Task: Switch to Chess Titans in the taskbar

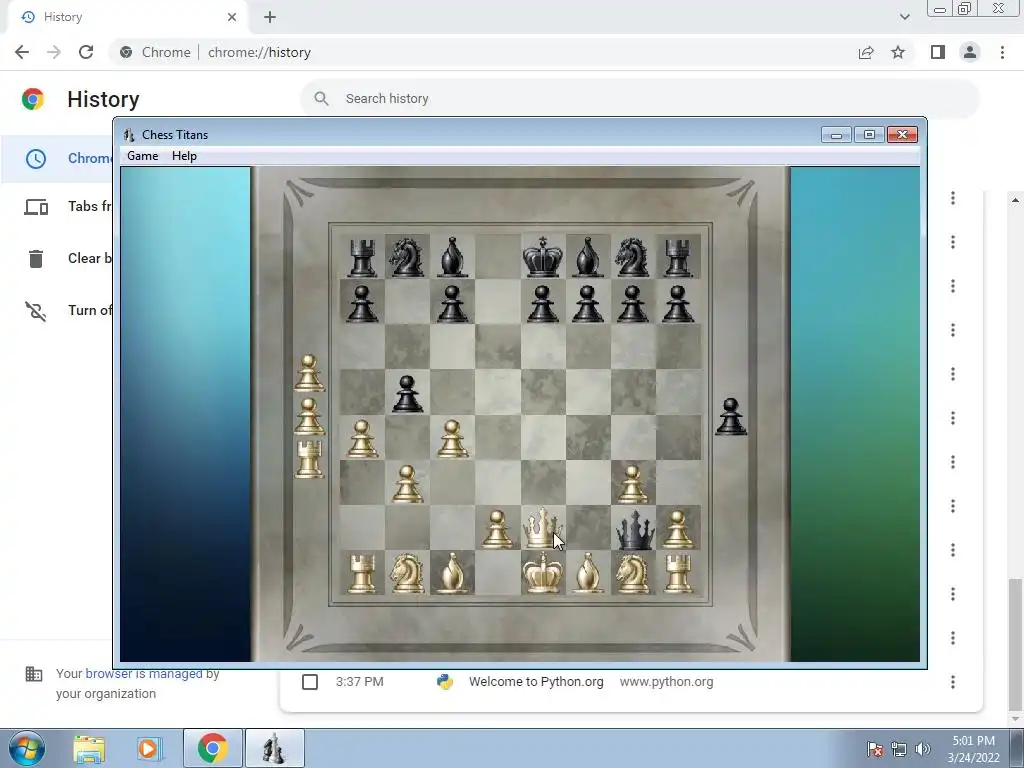Action: pos(274,748)
